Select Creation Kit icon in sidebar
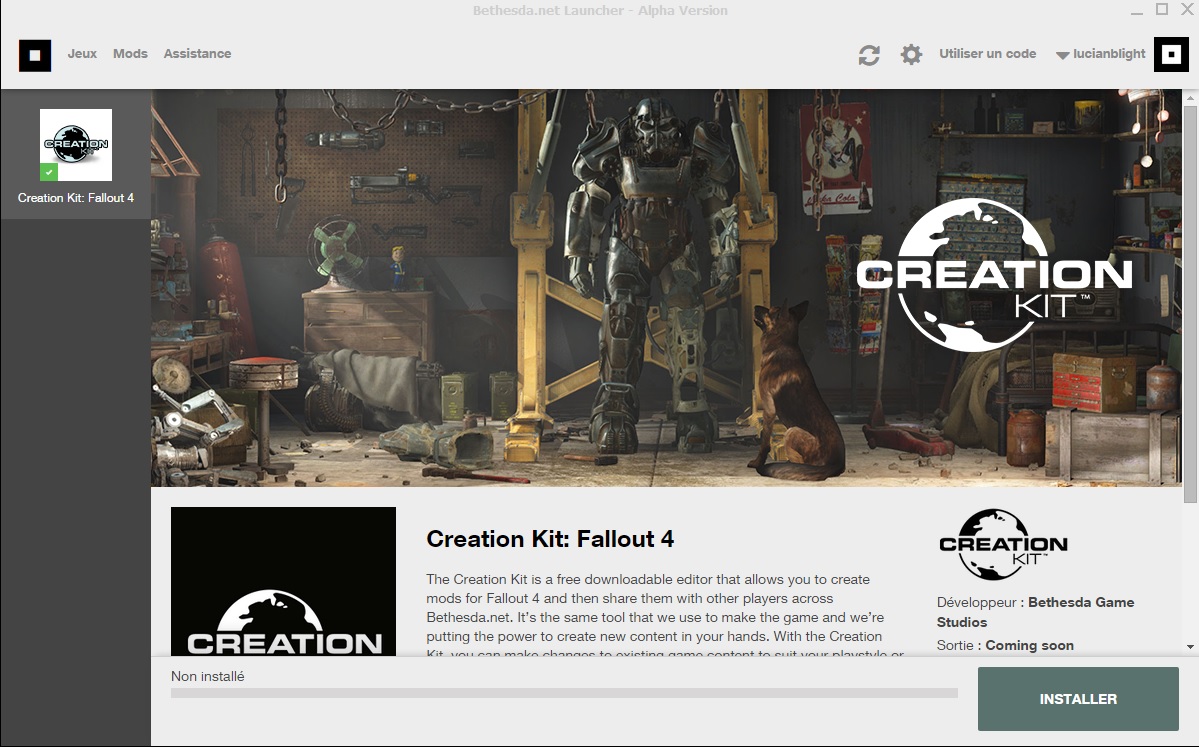The width and height of the screenshot is (1199, 747). click(x=76, y=144)
